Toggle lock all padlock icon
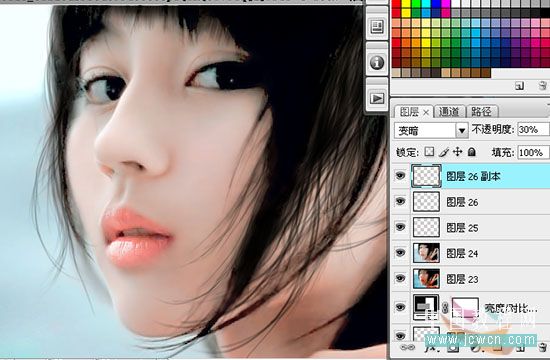Image resolution: width=550 pixels, height=360 pixels. coord(472,152)
